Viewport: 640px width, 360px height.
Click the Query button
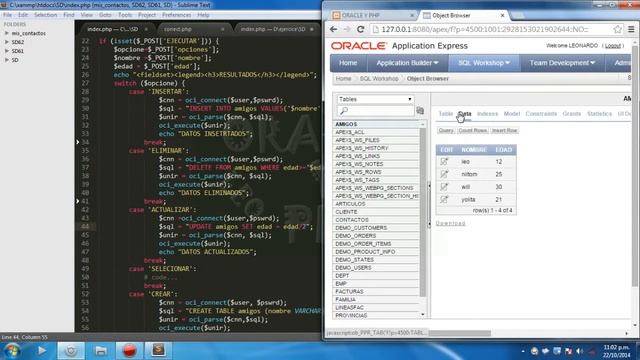click(x=446, y=131)
